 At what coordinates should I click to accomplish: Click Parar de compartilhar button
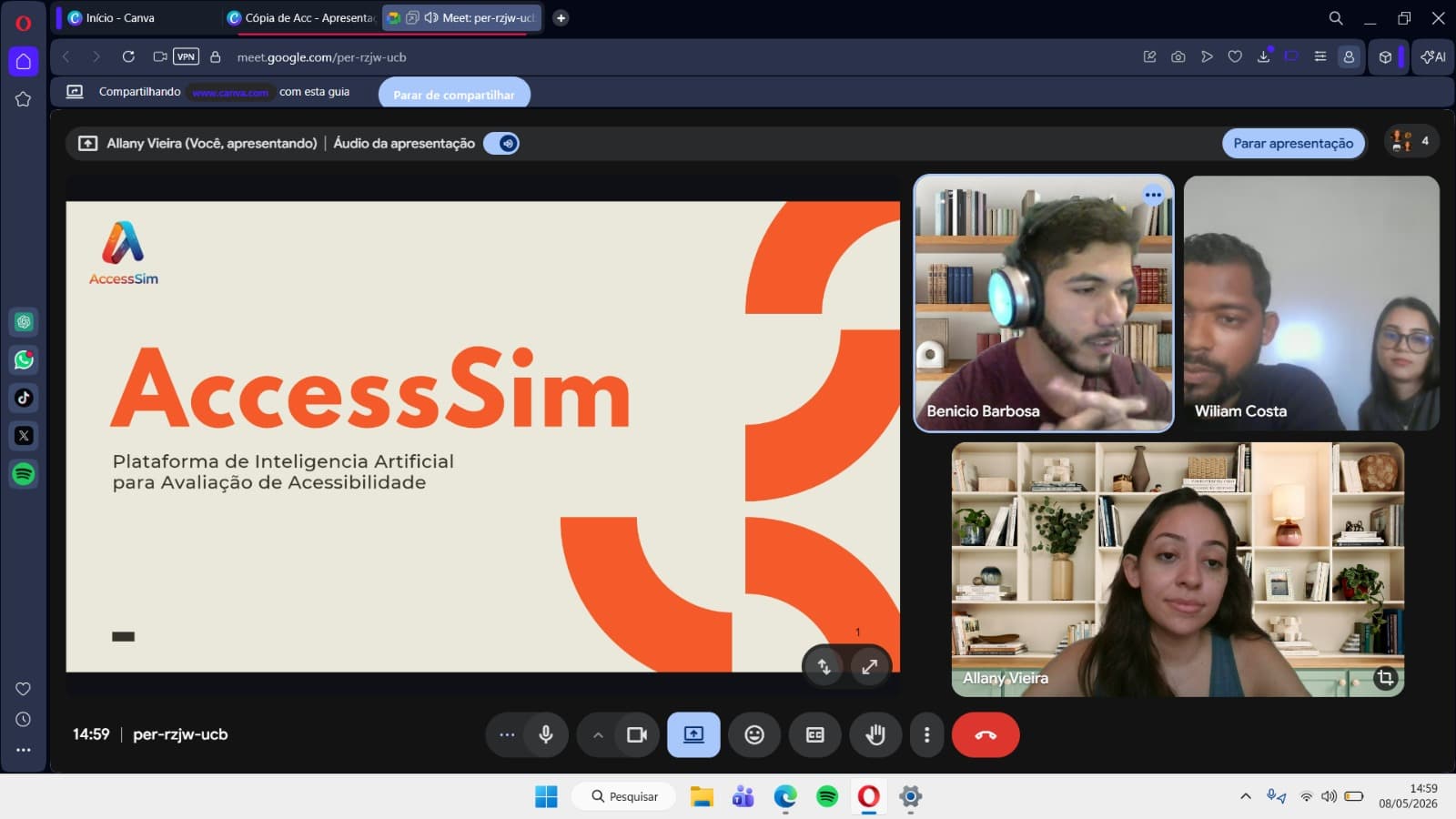point(454,94)
